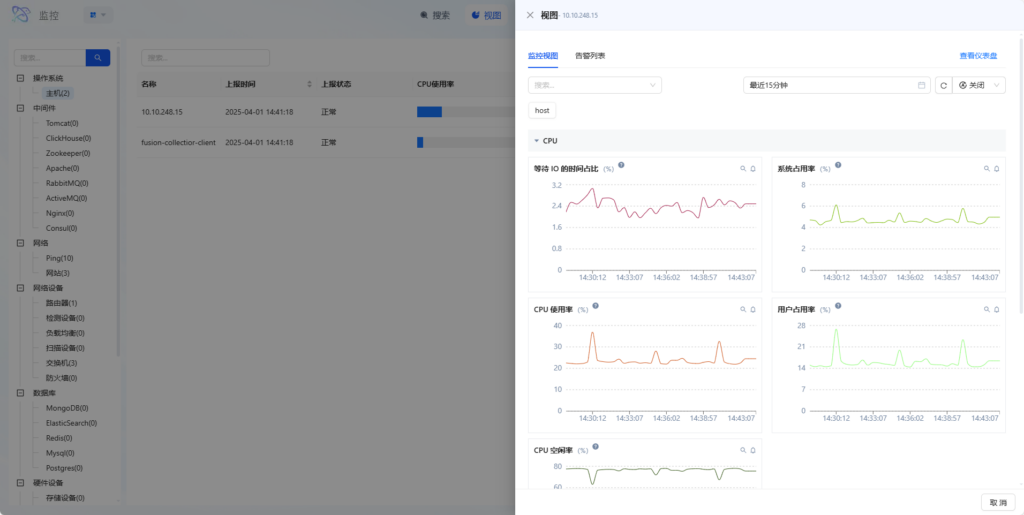Collapse the 网络 tree node
Viewport: 1024px width, 515px height.
(x=20, y=243)
